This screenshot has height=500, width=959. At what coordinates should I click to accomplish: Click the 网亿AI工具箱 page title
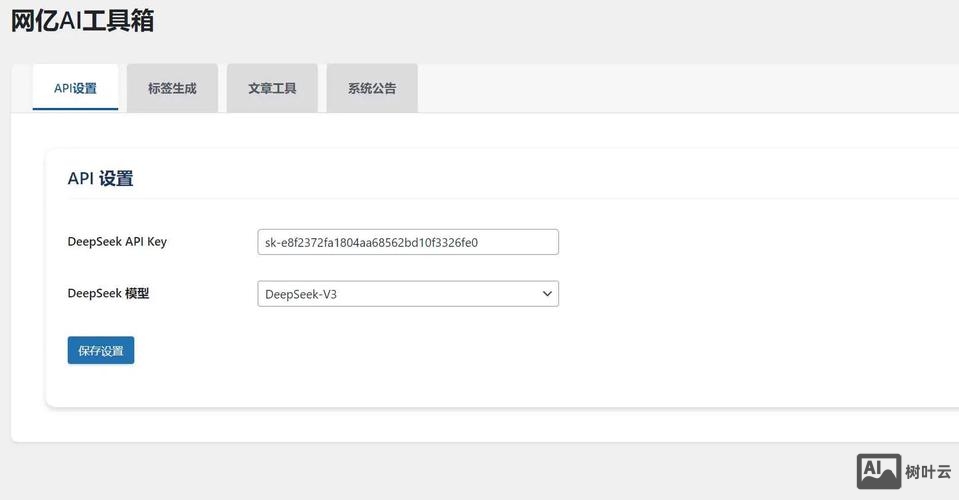point(83,21)
